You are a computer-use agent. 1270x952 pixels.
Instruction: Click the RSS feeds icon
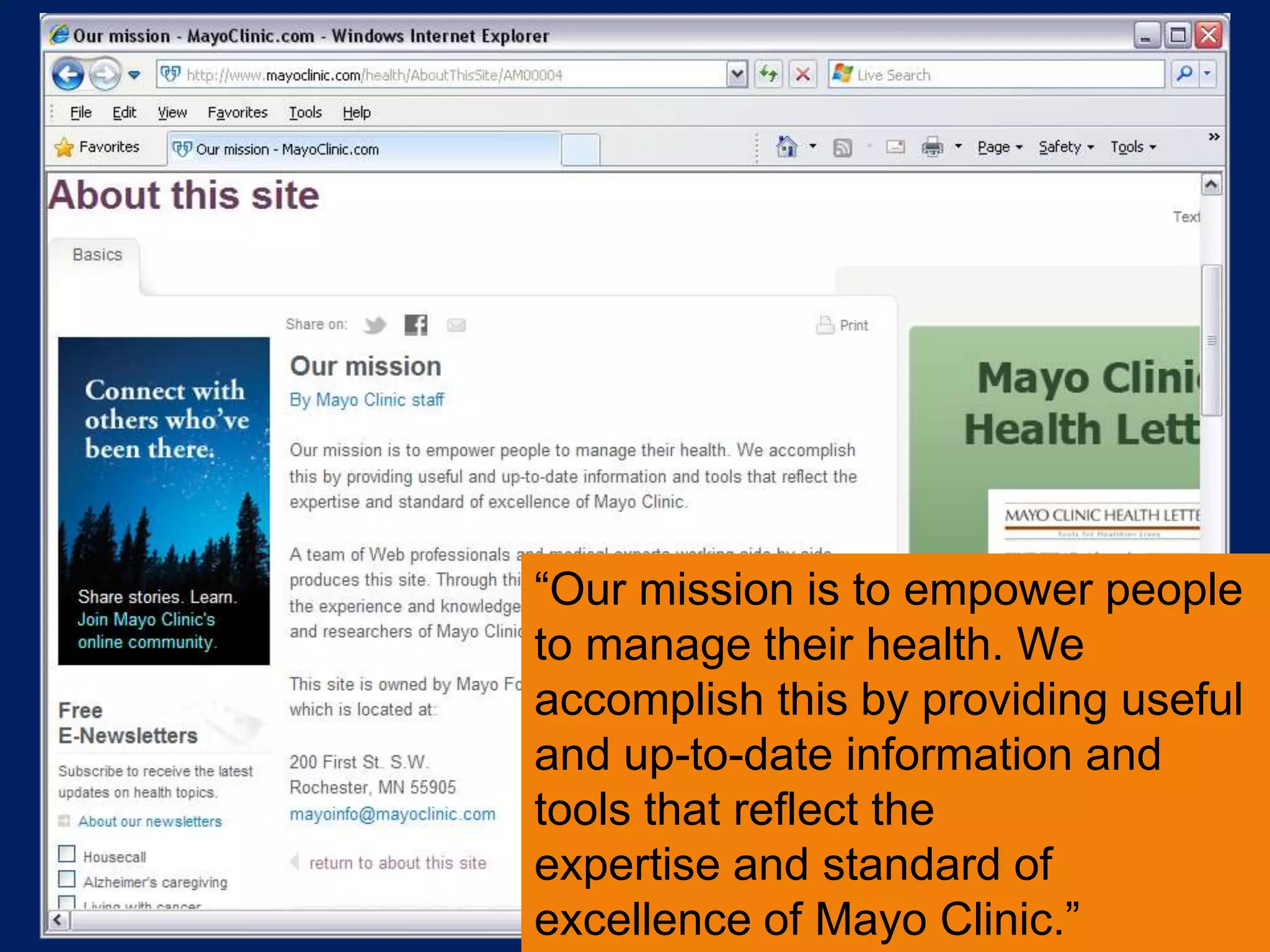pos(842,148)
